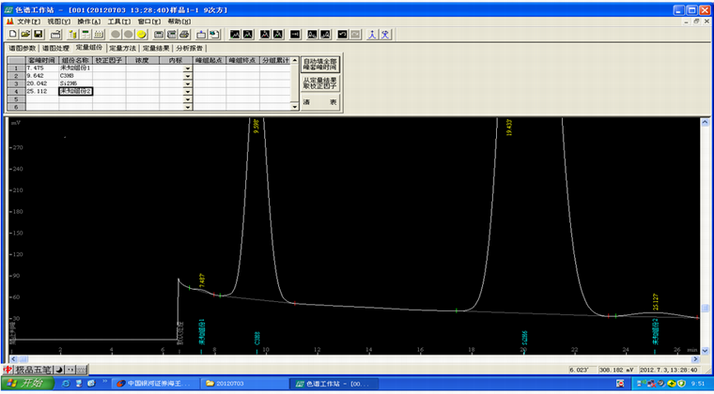Switch to 定量方法 tab
This screenshot has height=394, width=714.
click(x=122, y=48)
